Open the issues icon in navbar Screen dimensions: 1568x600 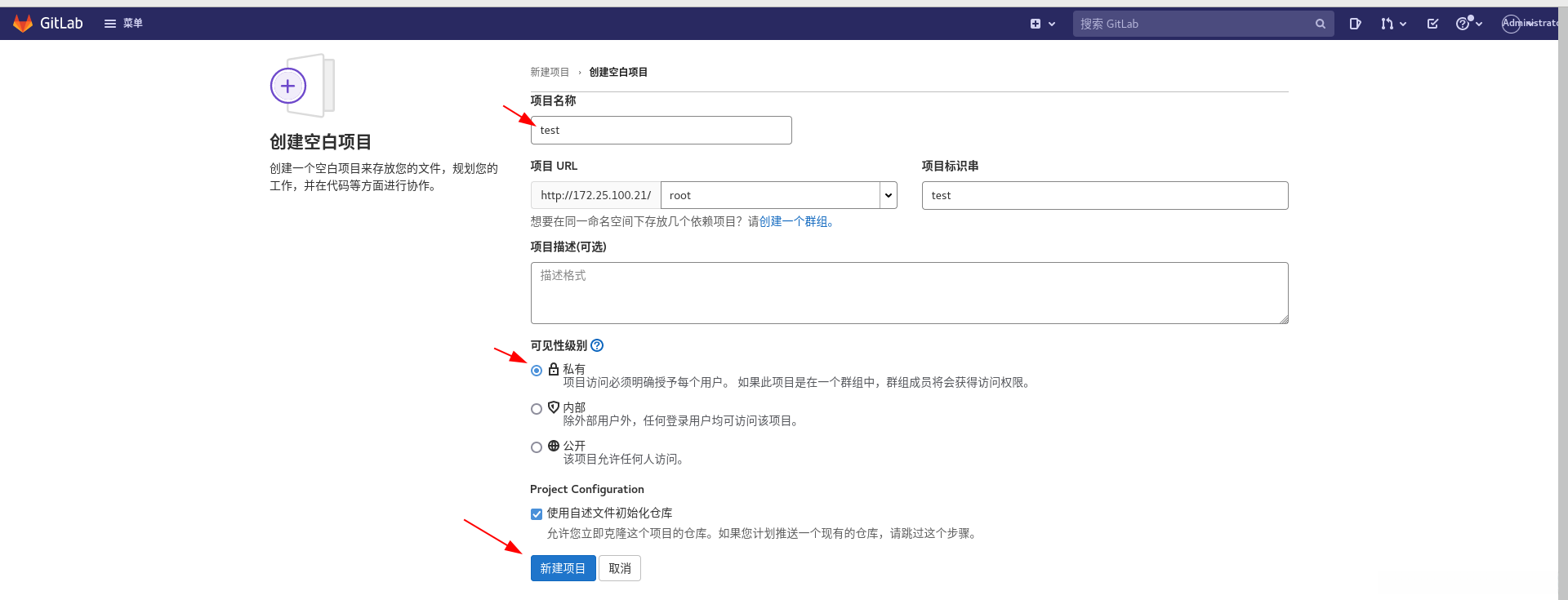[x=1356, y=24]
